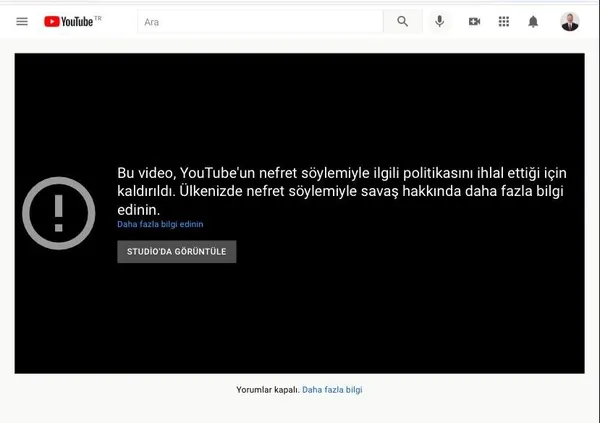
Task: Click the Yorumlar kapalı text
Action: [268, 390]
